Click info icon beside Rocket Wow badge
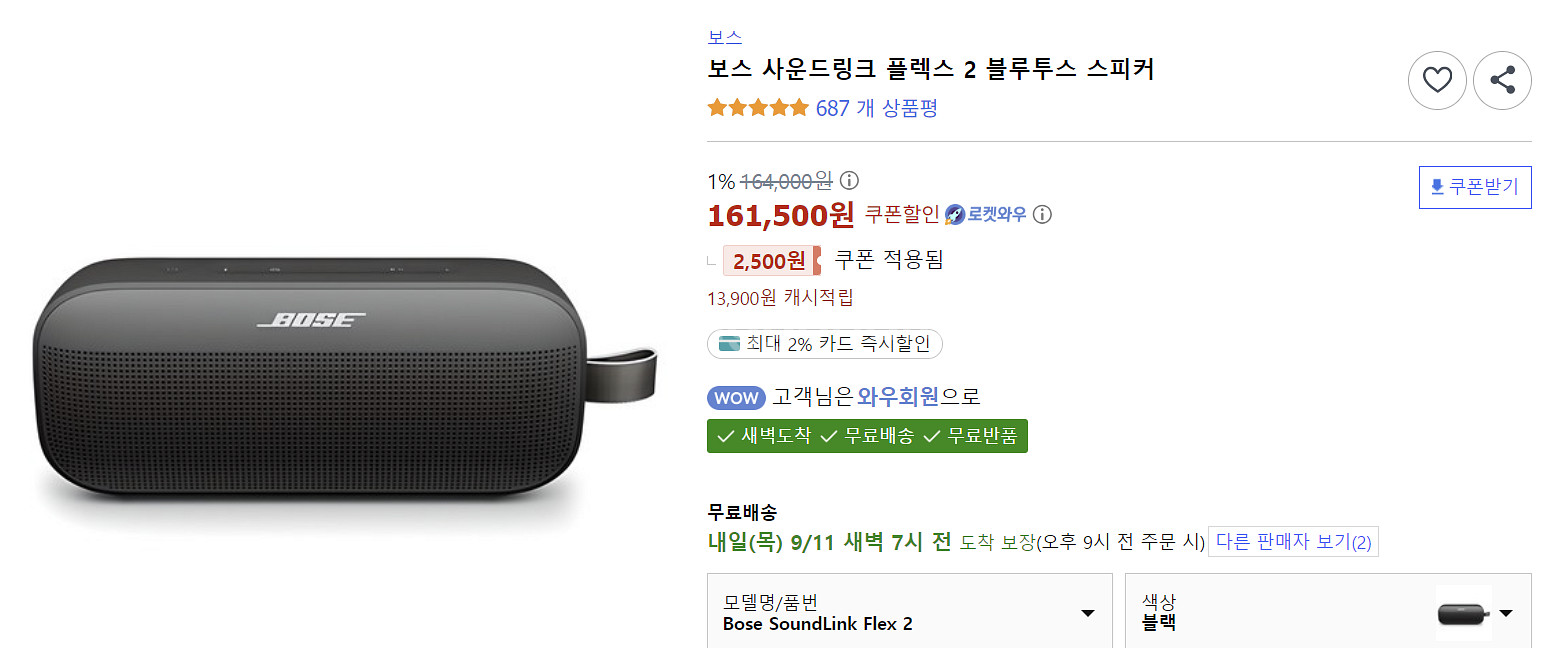1547x648 pixels. [1042, 214]
